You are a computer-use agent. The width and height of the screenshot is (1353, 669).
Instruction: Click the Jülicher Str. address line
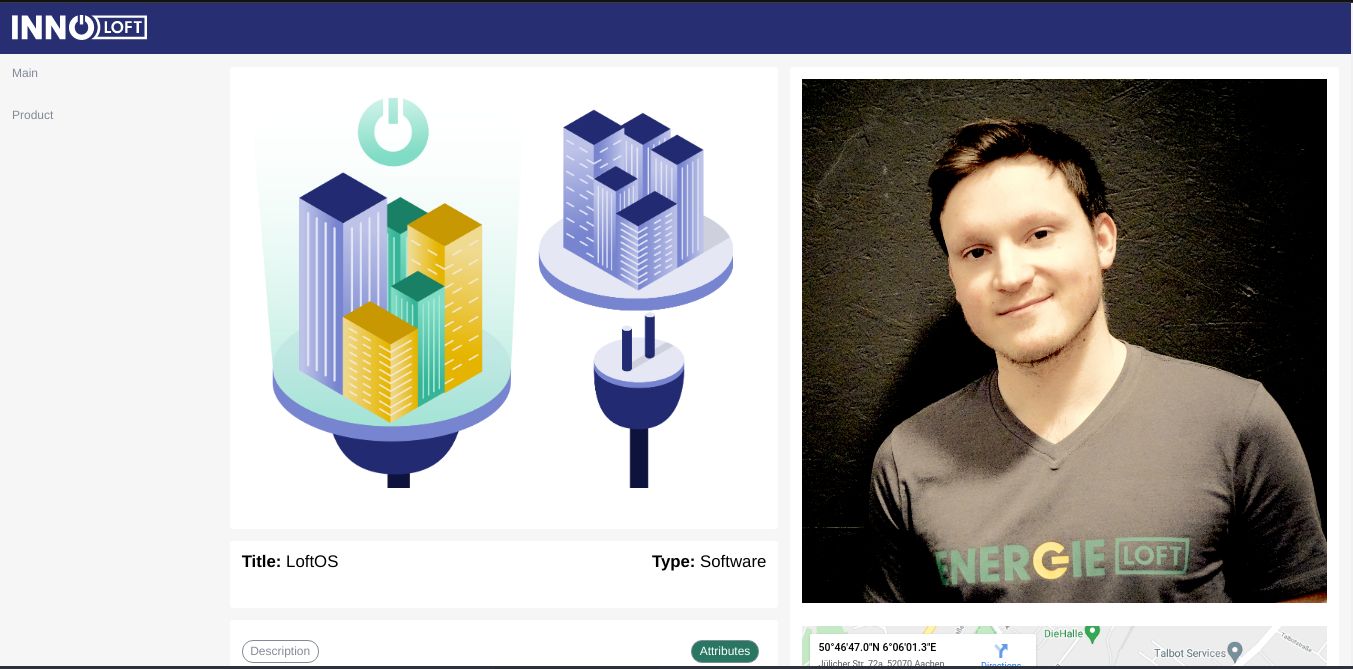tap(881, 663)
